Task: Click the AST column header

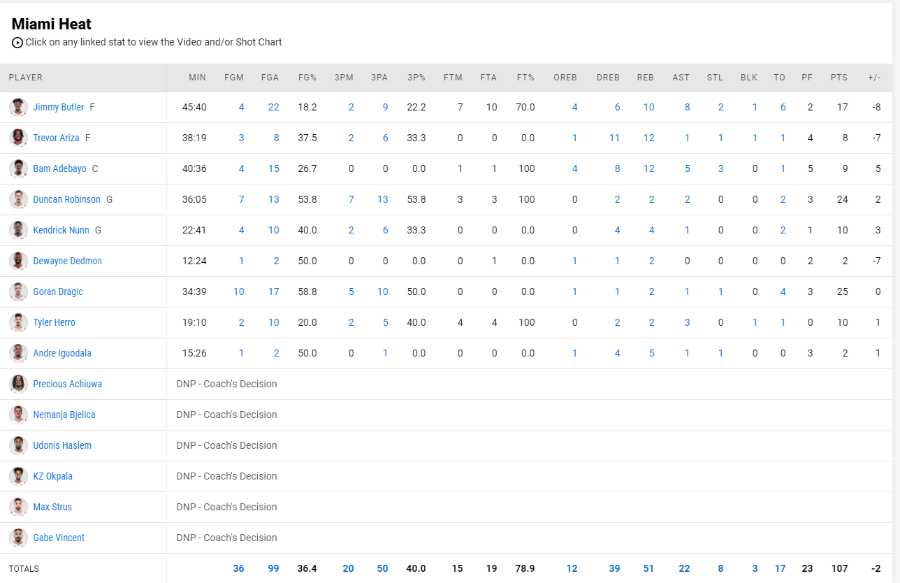Action: tap(681, 77)
